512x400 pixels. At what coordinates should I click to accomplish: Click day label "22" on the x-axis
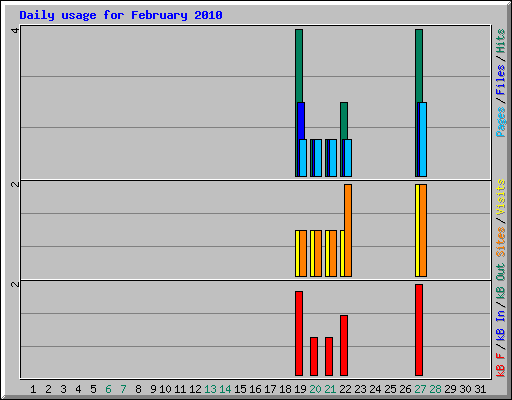(x=345, y=389)
